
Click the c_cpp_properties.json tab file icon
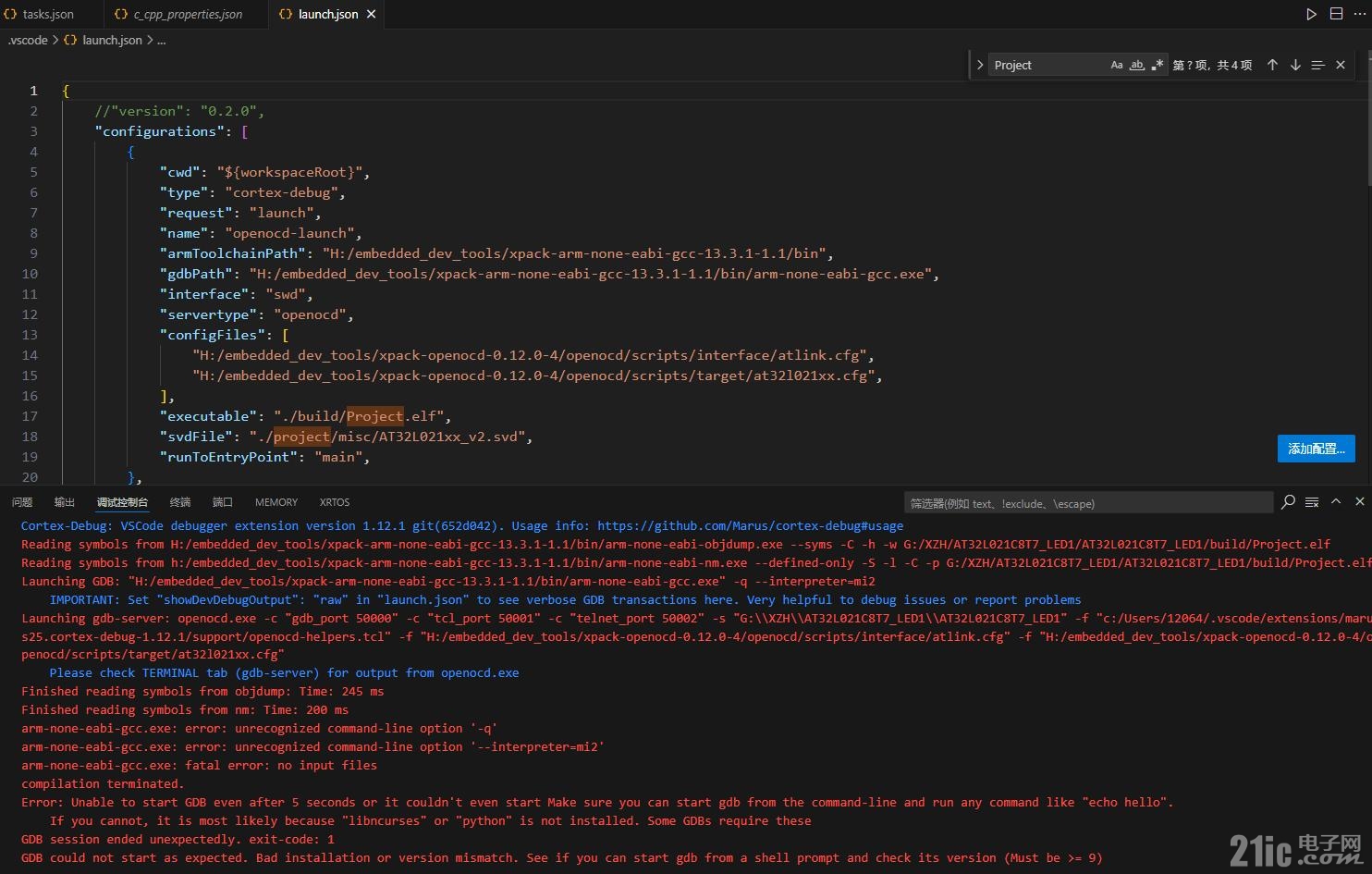(x=121, y=14)
